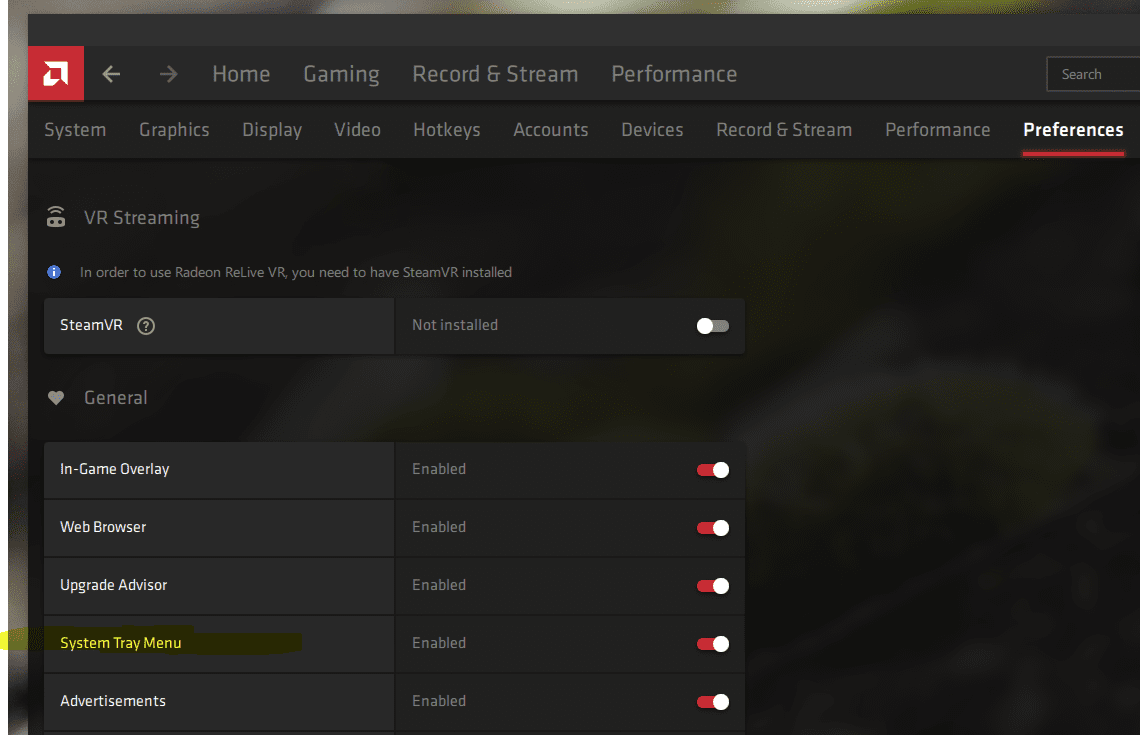Click the General section heading
1140x735 pixels.
click(x=116, y=398)
